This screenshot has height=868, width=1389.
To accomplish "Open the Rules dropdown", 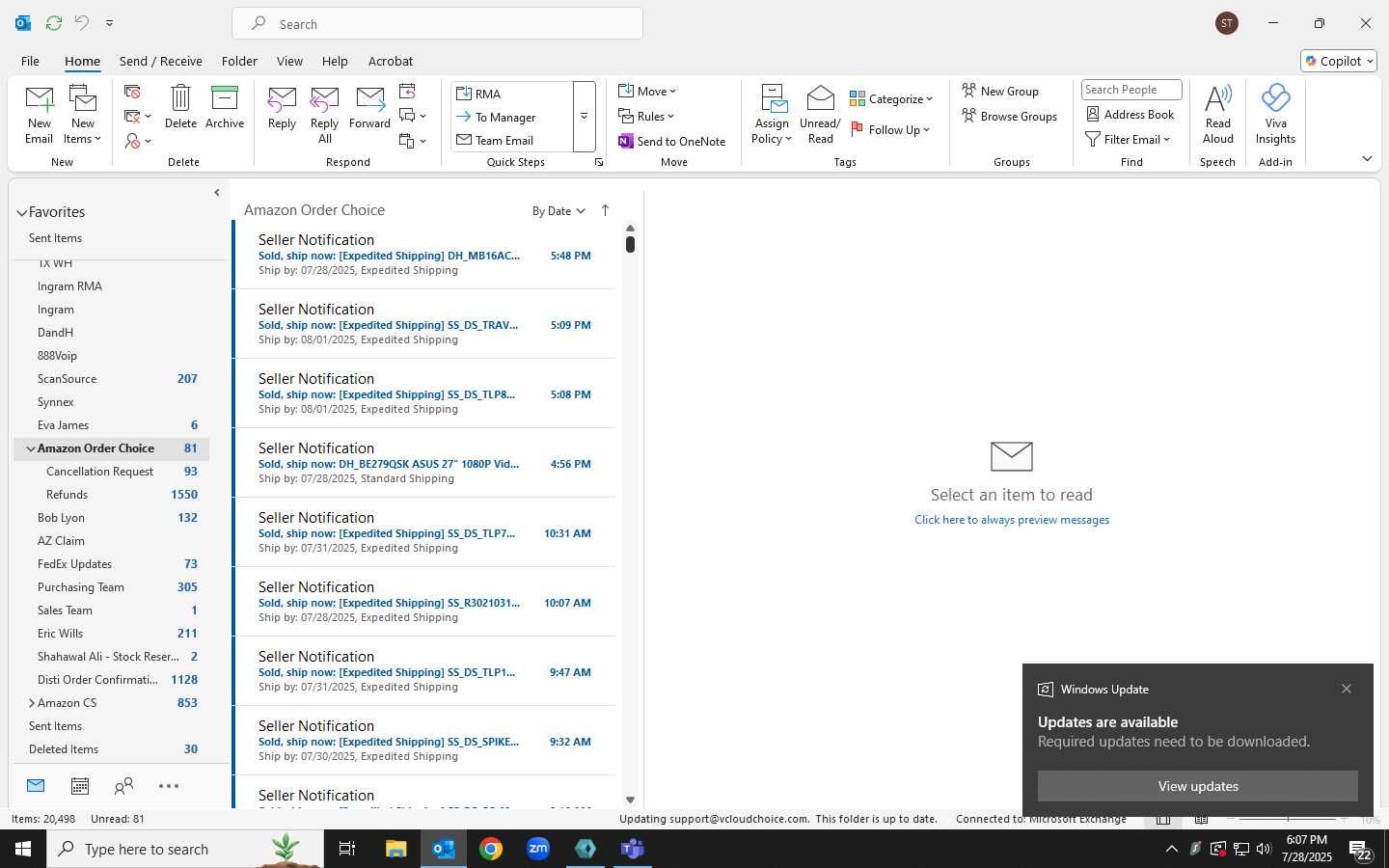I will pos(646,116).
